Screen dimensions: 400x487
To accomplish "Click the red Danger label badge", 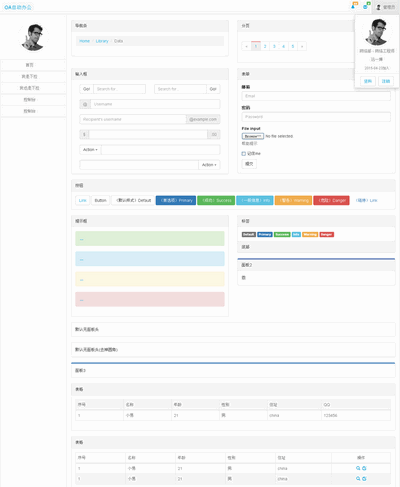I will point(327,235).
